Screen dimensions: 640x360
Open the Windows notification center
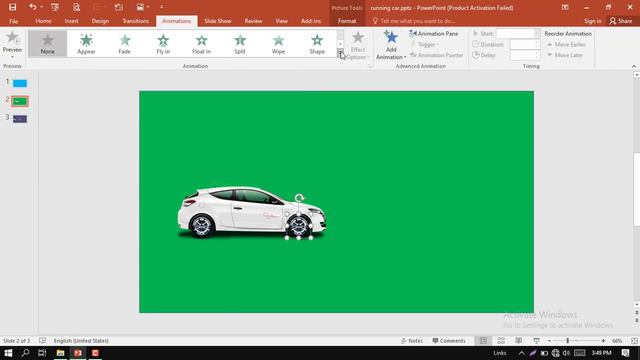pyautogui.click(x=625, y=353)
